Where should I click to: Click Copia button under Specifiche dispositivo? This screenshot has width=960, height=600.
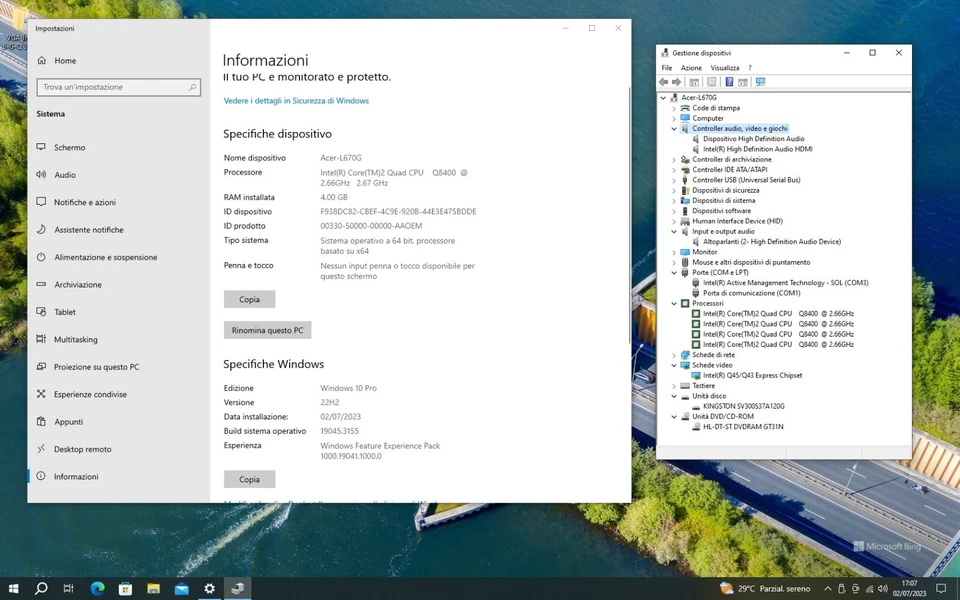pyautogui.click(x=249, y=299)
